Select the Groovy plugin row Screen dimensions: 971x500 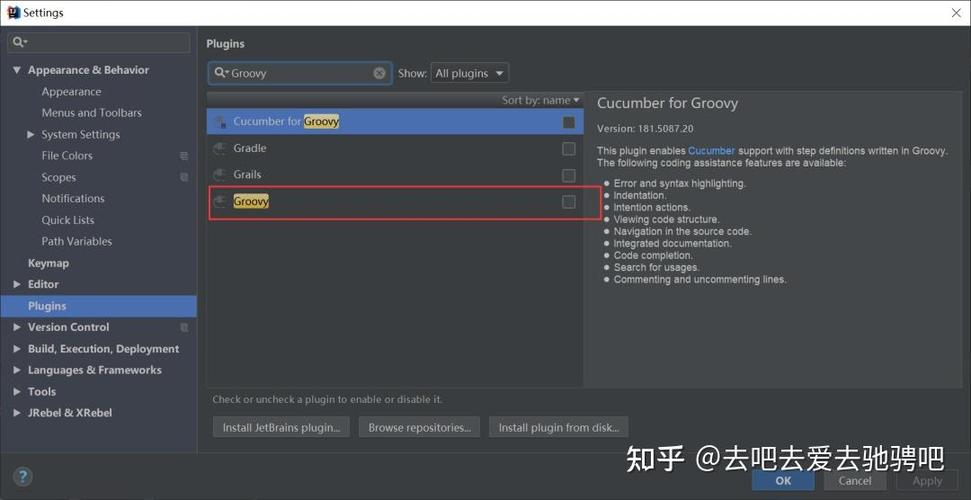pyautogui.click(x=395, y=202)
